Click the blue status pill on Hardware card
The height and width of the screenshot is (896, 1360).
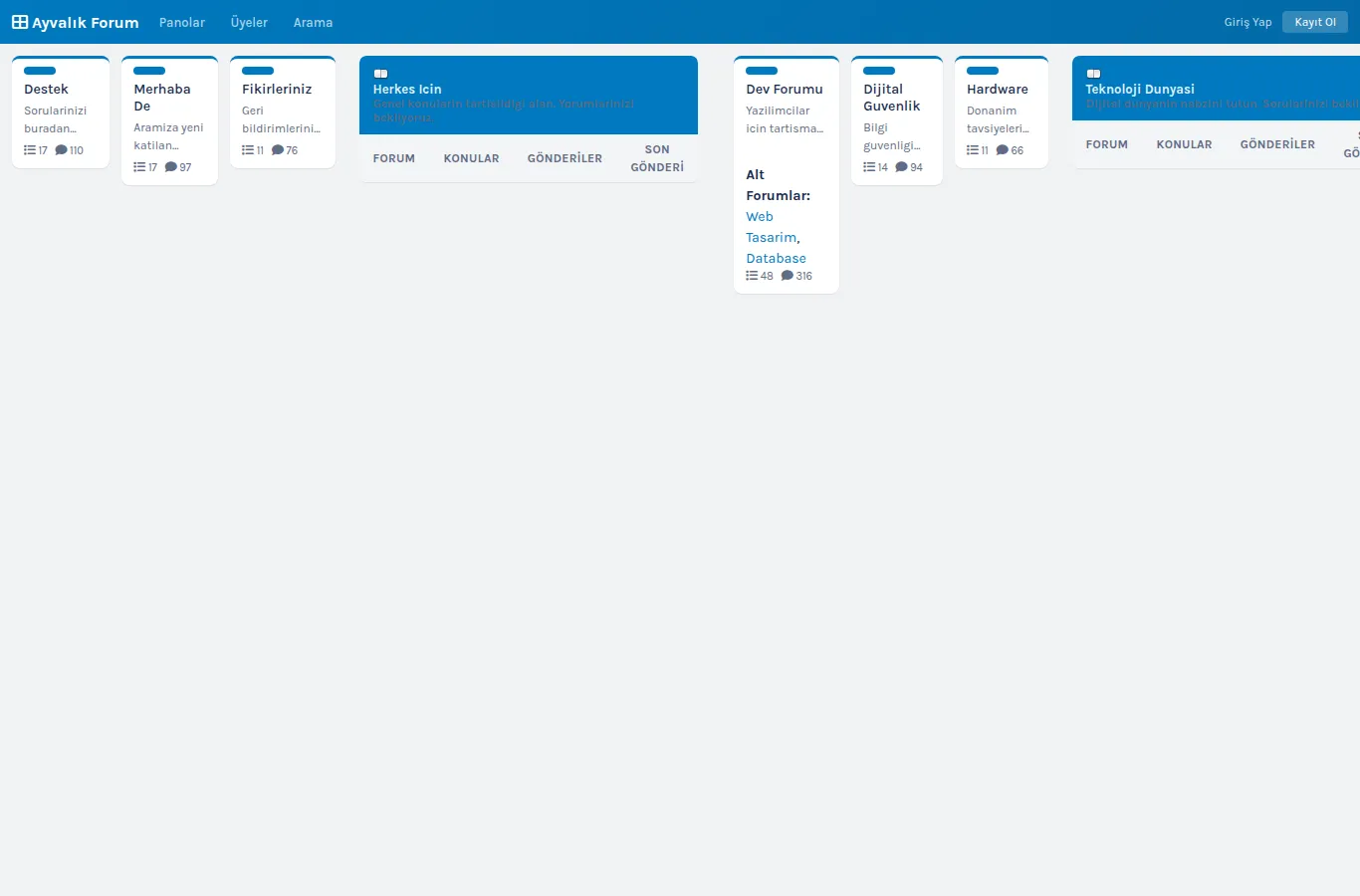click(983, 71)
